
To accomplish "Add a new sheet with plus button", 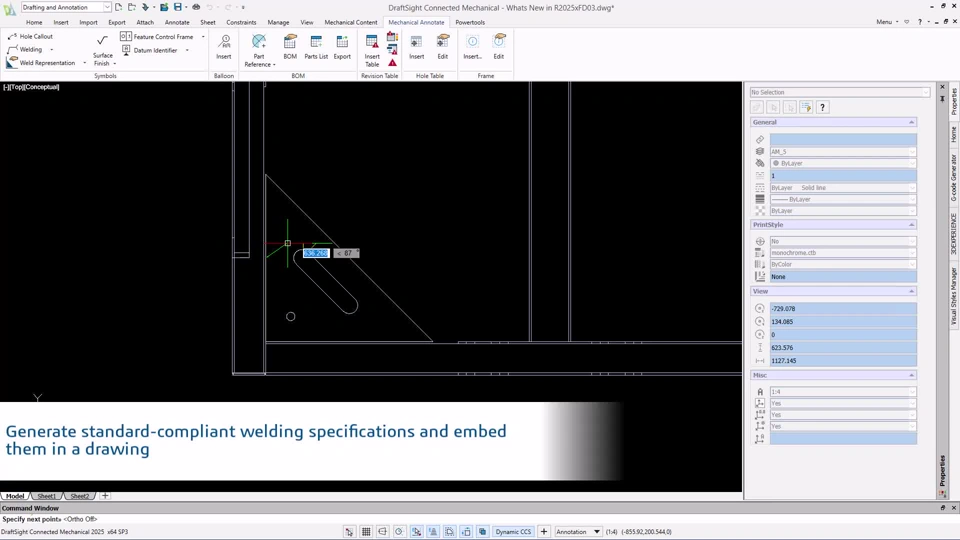I will click(x=105, y=496).
